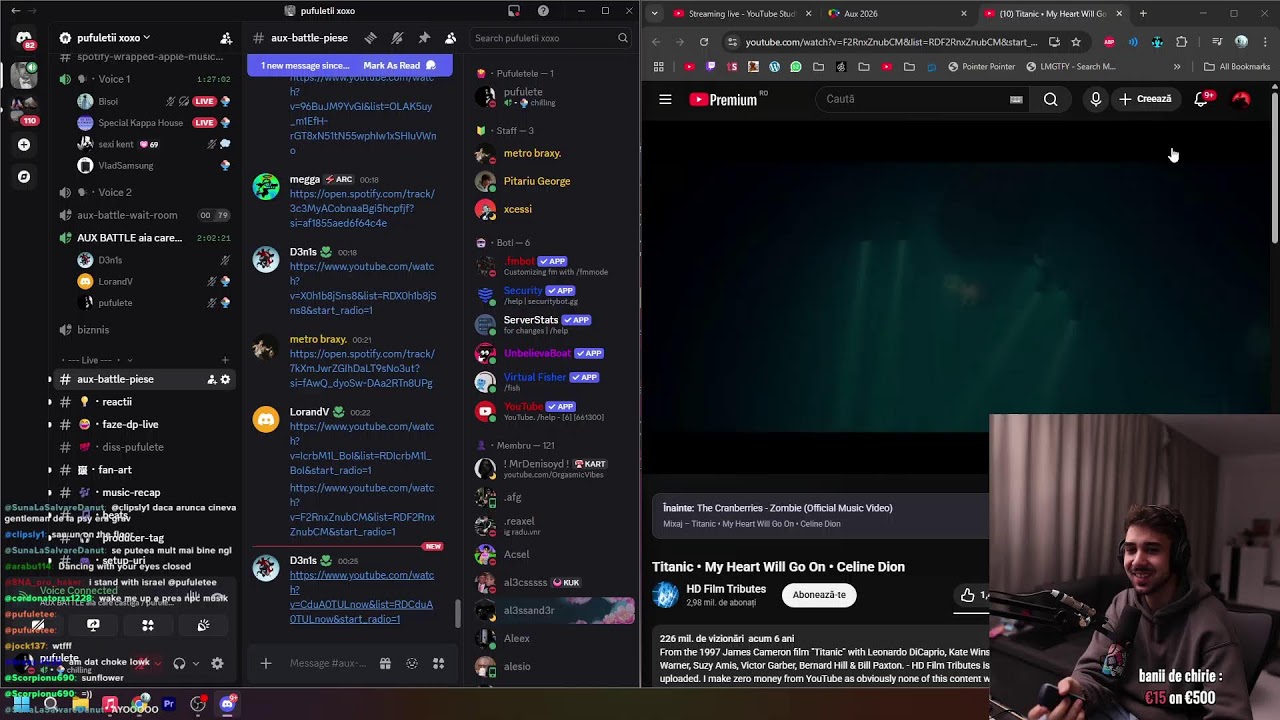Image resolution: width=1280 pixels, height=720 pixels.
Task: Switch to Streaming live YouTube Studio tab
Action: pyautogui.click(x=741, y=13)
